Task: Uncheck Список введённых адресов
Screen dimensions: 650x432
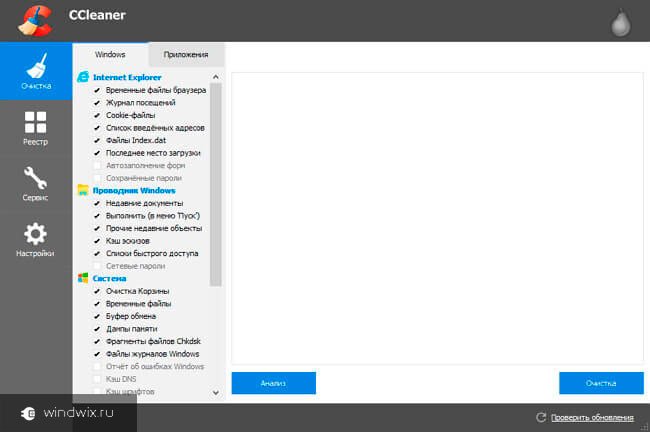Action: 97,128
